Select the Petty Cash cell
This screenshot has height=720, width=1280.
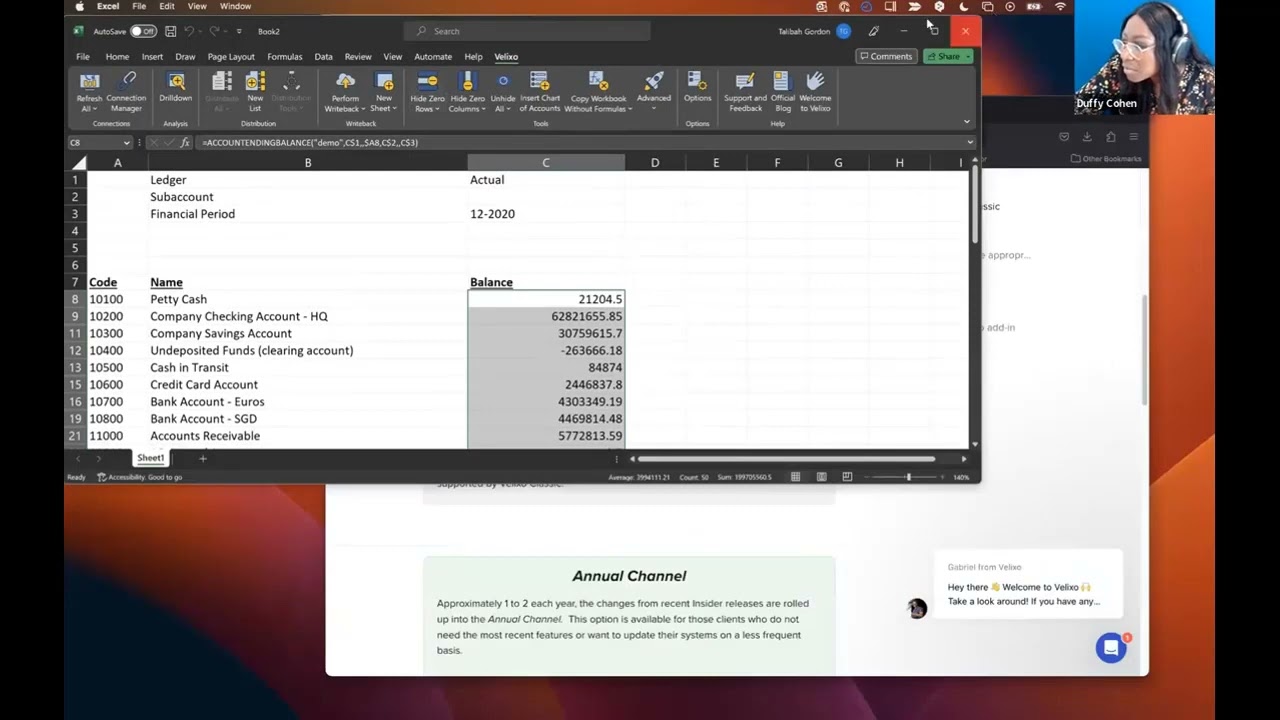point(308,299)
